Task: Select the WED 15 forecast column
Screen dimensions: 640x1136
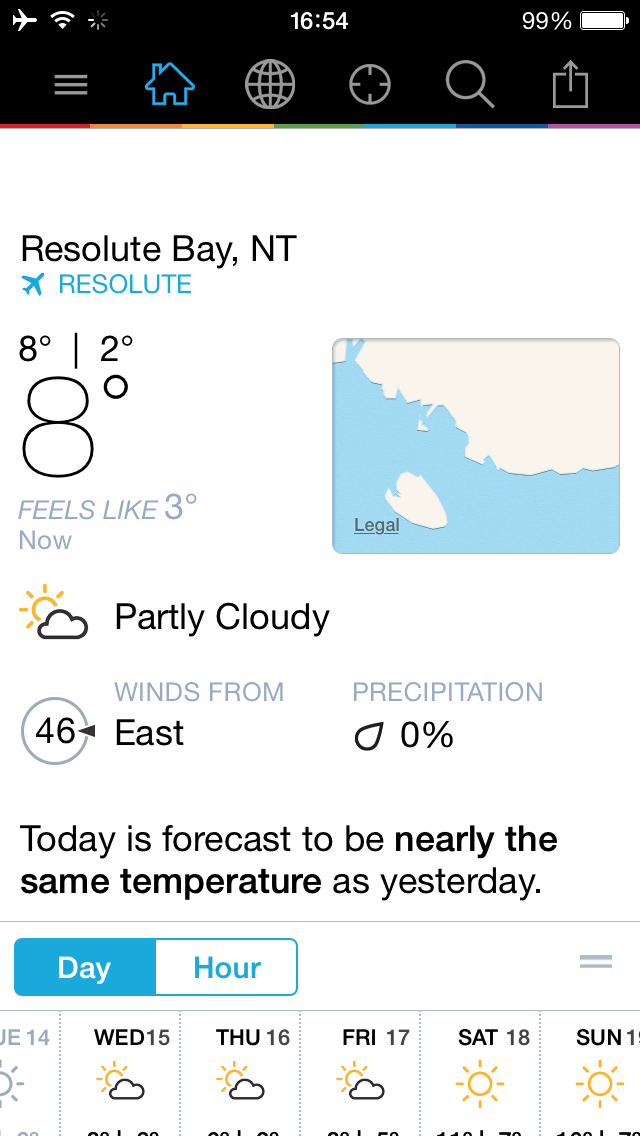Action: (120, 1074)
